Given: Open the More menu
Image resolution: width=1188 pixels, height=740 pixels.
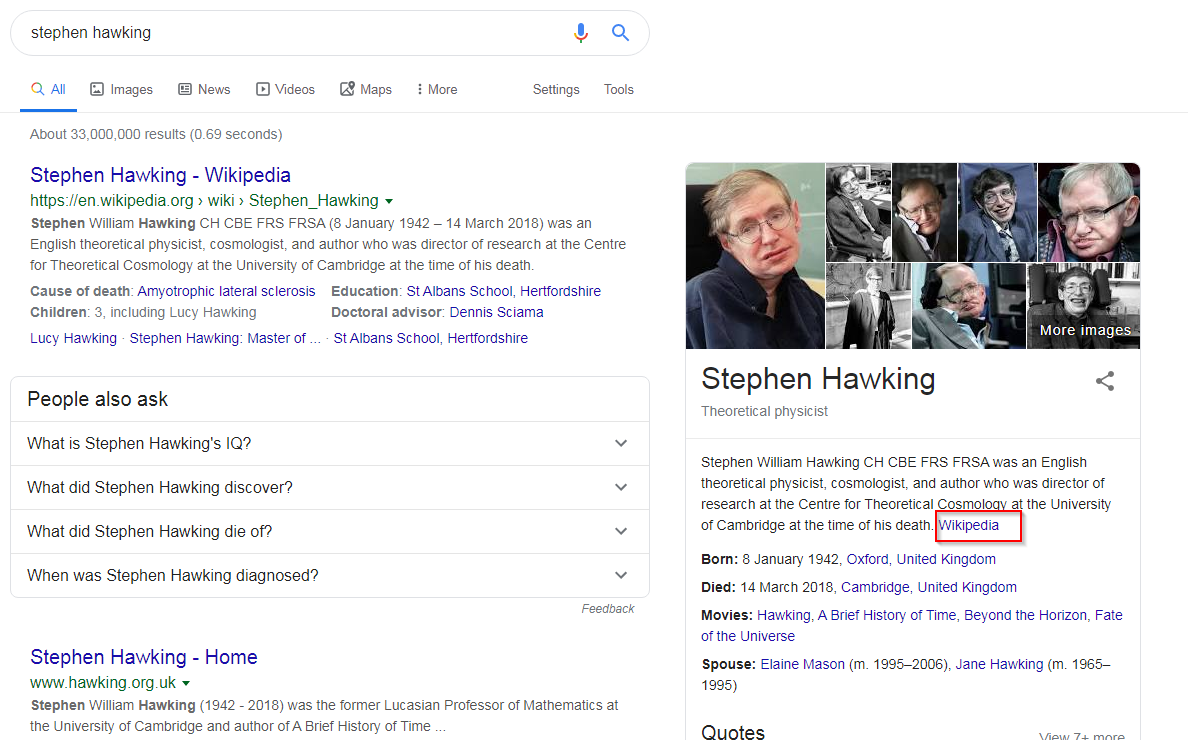Looking at the screenshot, I should click(x=436, y=89).
